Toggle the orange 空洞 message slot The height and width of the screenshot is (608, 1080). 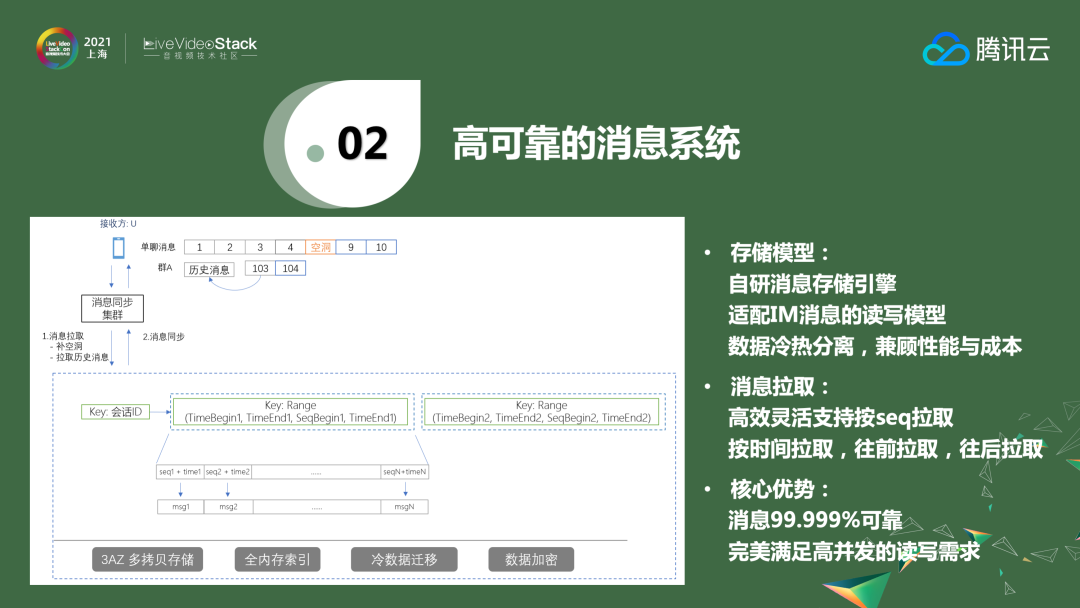(320, 247)
